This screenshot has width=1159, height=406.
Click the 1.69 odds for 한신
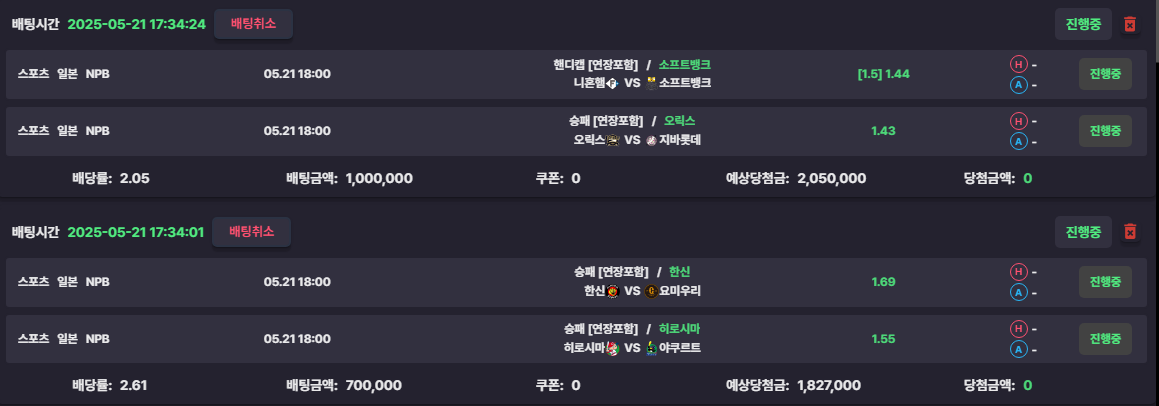(883, 282)
